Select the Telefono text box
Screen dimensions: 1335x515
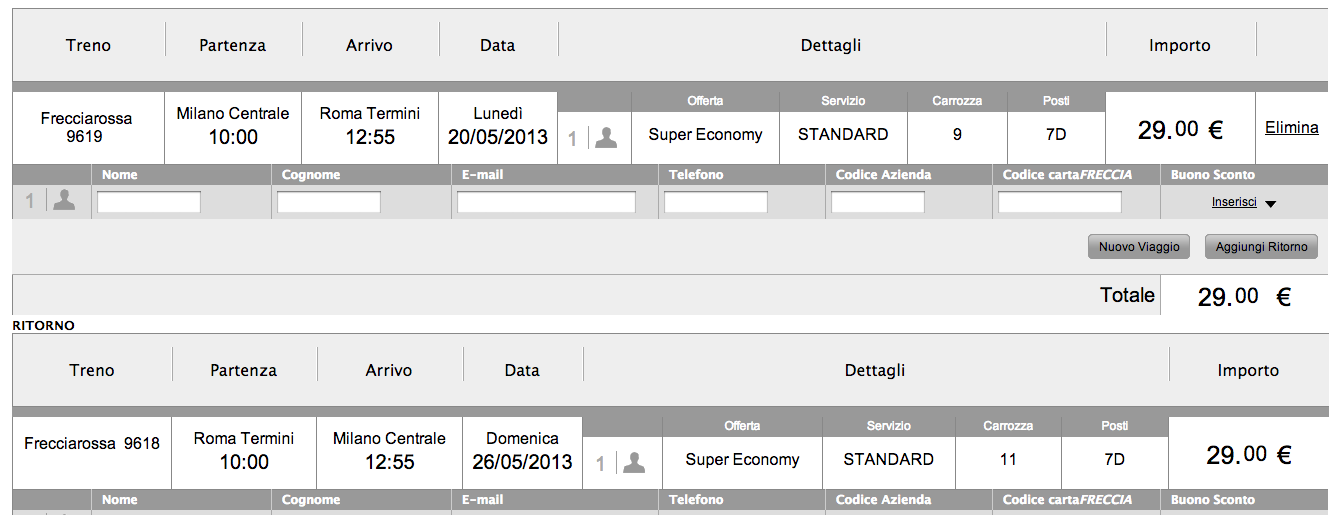pyautogui.click(x=716, y=202)
